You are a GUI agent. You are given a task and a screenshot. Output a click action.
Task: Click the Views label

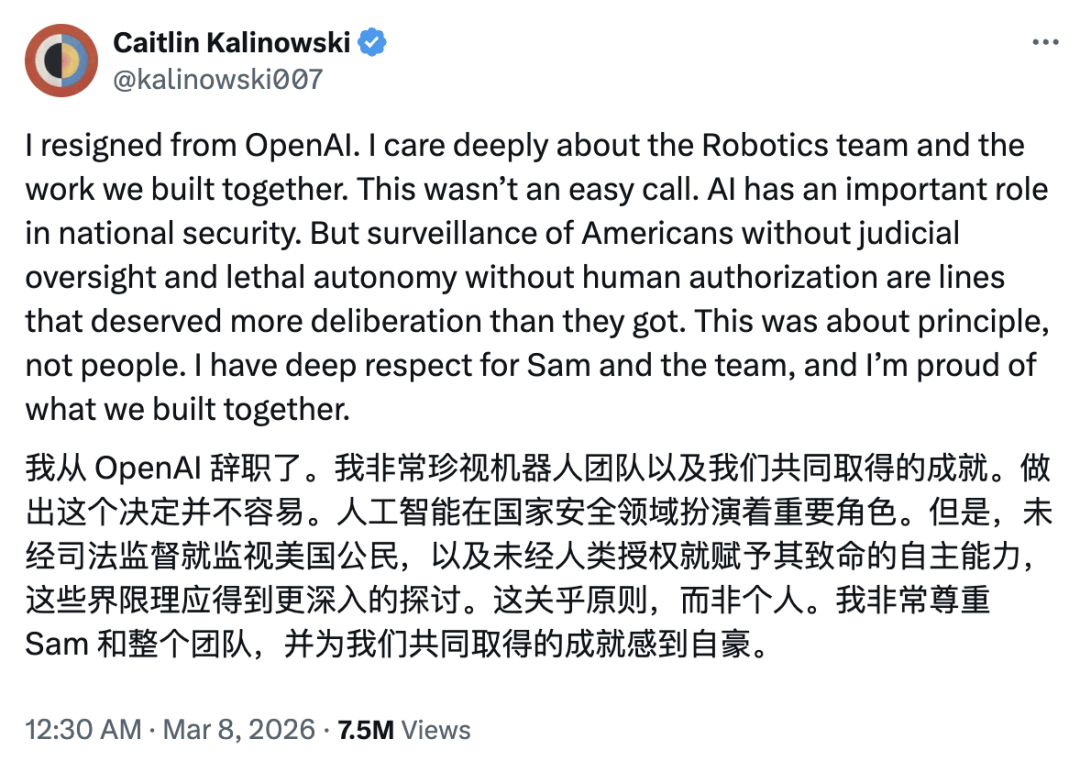coord(437,729)
